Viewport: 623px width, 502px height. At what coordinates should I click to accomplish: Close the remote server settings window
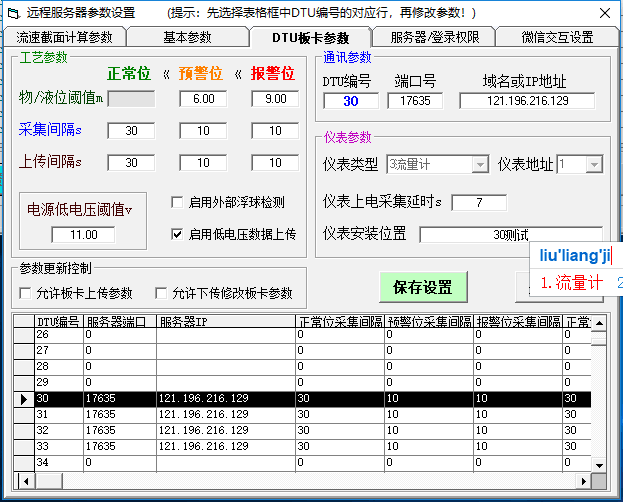click(x=600, y=12)
